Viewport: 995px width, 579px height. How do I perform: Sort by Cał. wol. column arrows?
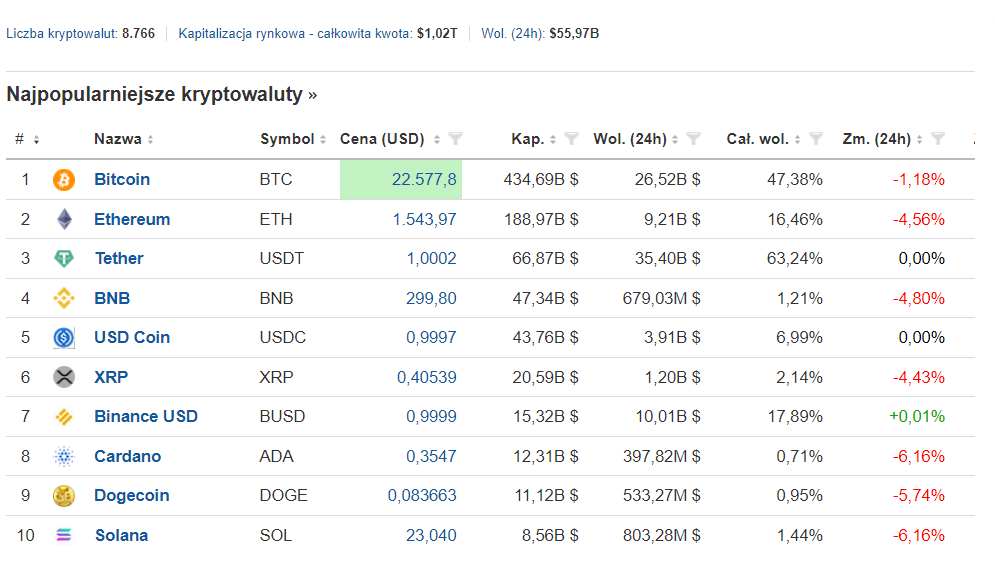point(797,140)
